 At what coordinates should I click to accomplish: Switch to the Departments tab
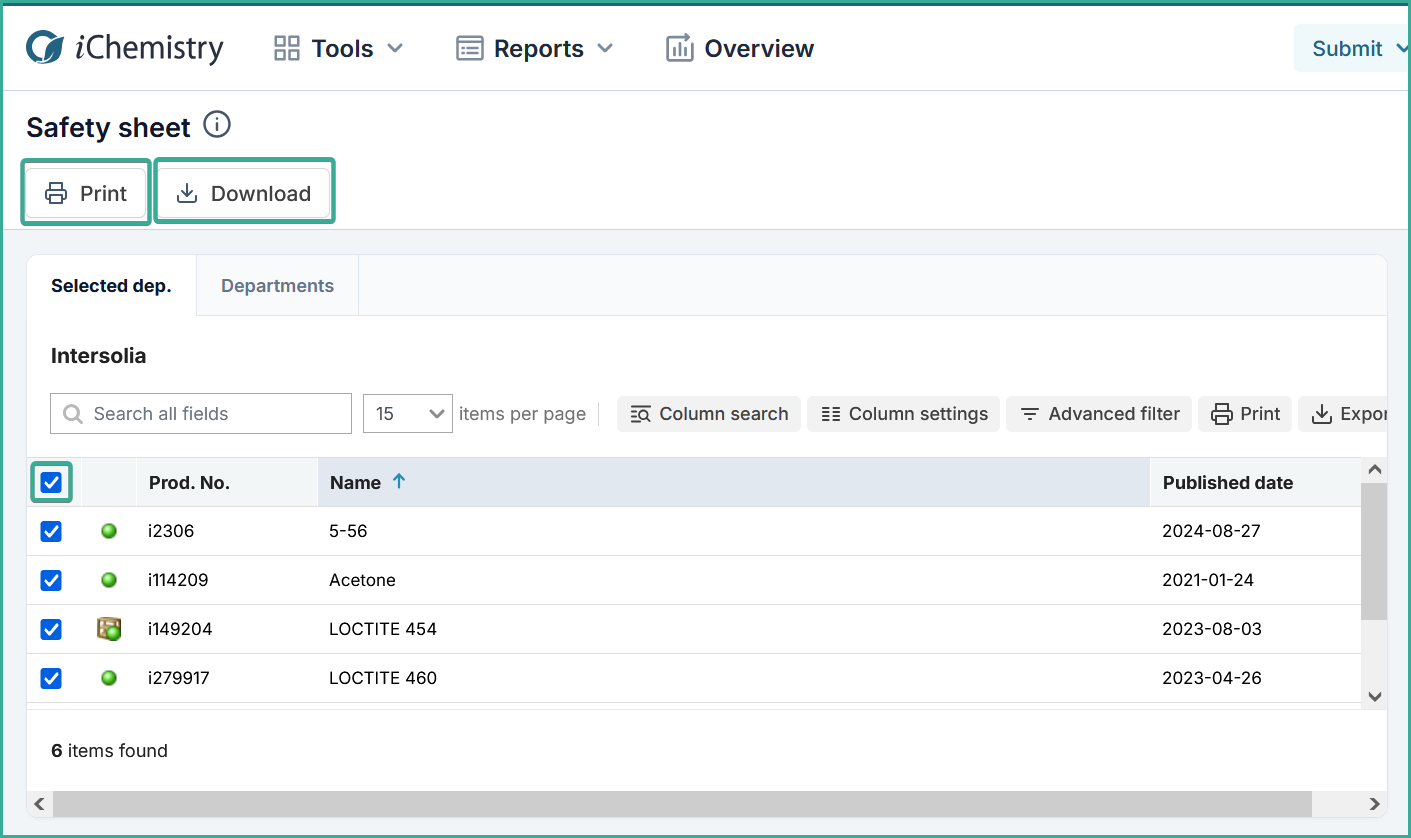pyautogui.click(x=277, y=286)
